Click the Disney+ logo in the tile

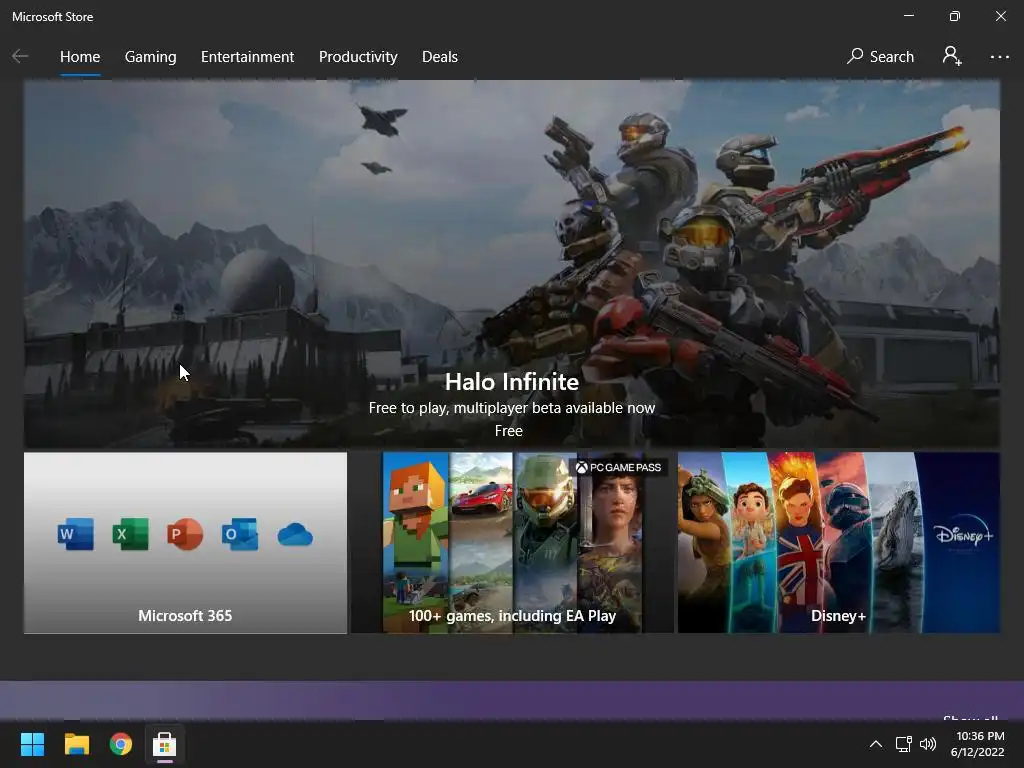[x=963, y=535]
